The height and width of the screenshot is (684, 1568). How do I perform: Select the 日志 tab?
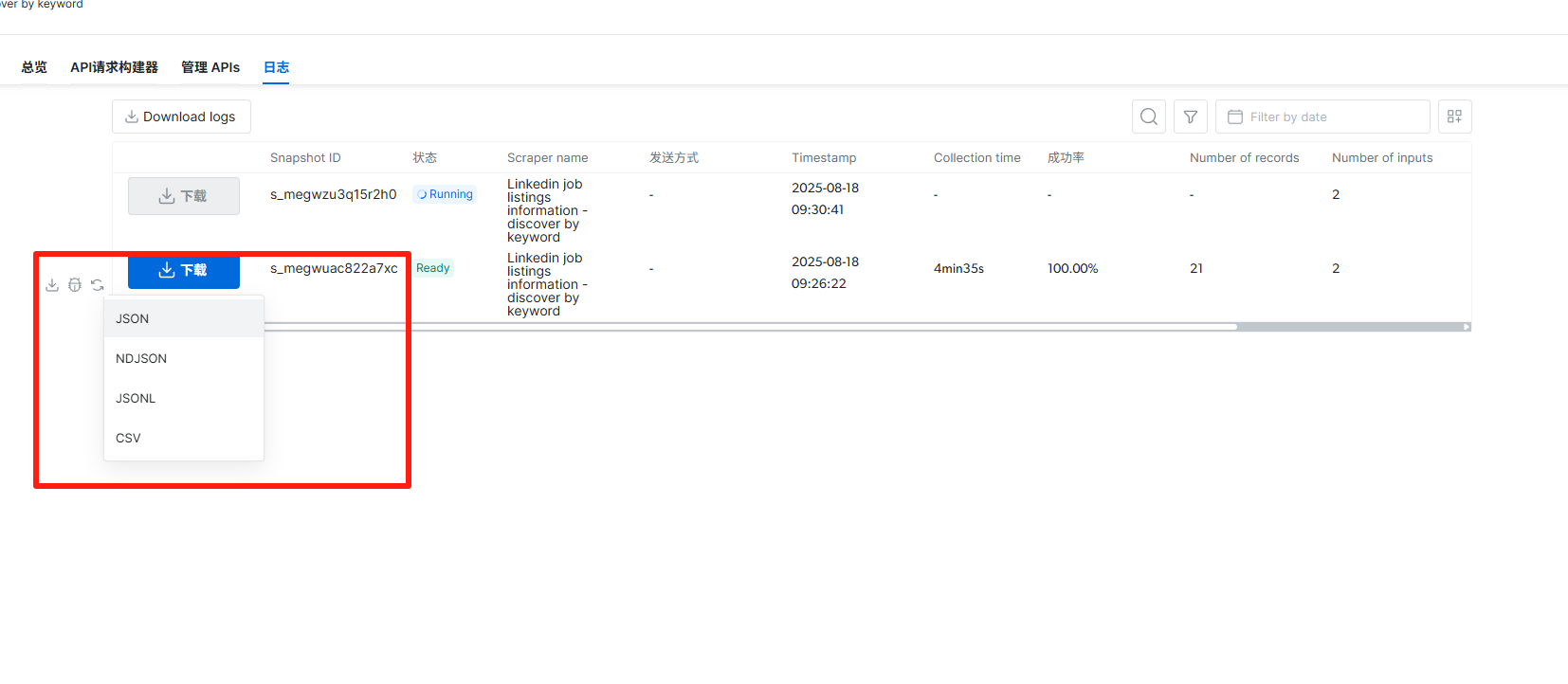pos(276,67)
